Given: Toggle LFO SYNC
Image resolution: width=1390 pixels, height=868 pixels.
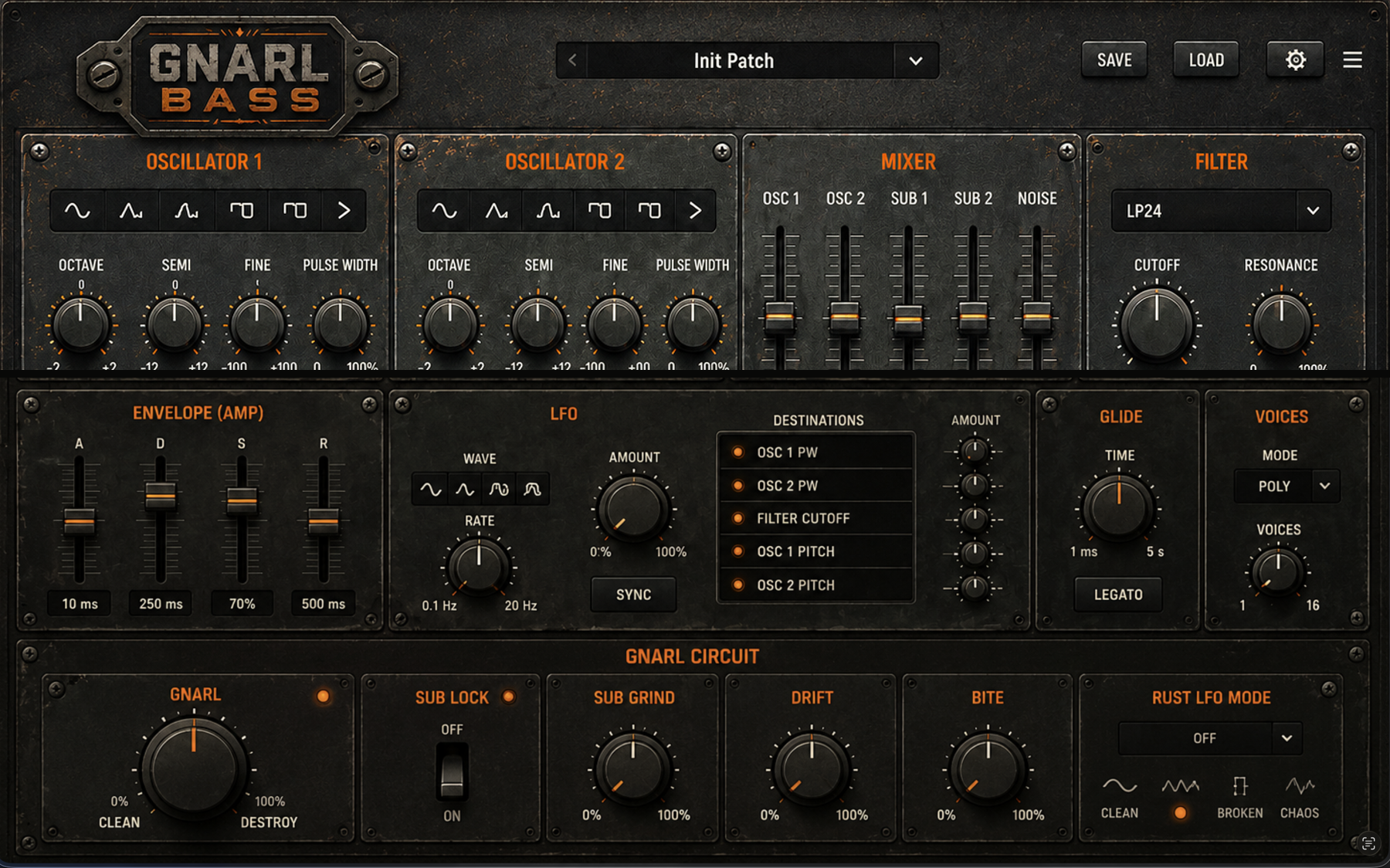Looking at the screenshot, I should click(x=633, y=595).
